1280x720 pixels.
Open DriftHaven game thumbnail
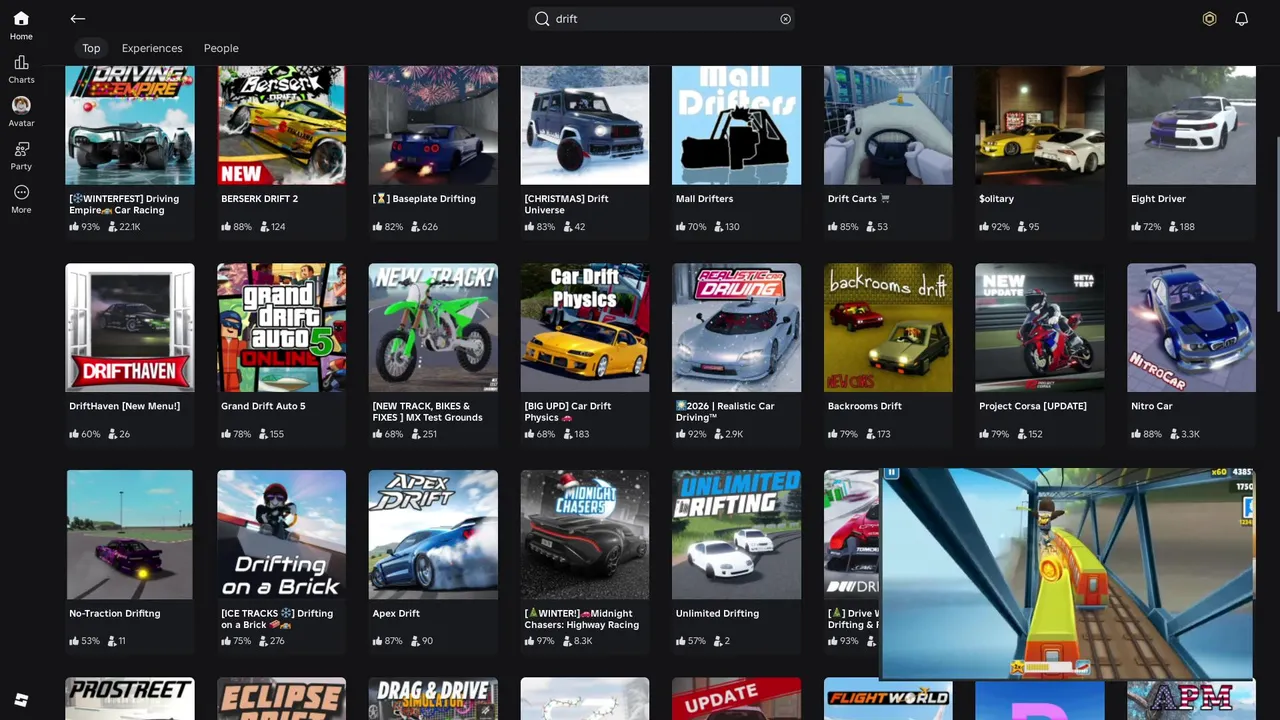[x=130, y=328]
